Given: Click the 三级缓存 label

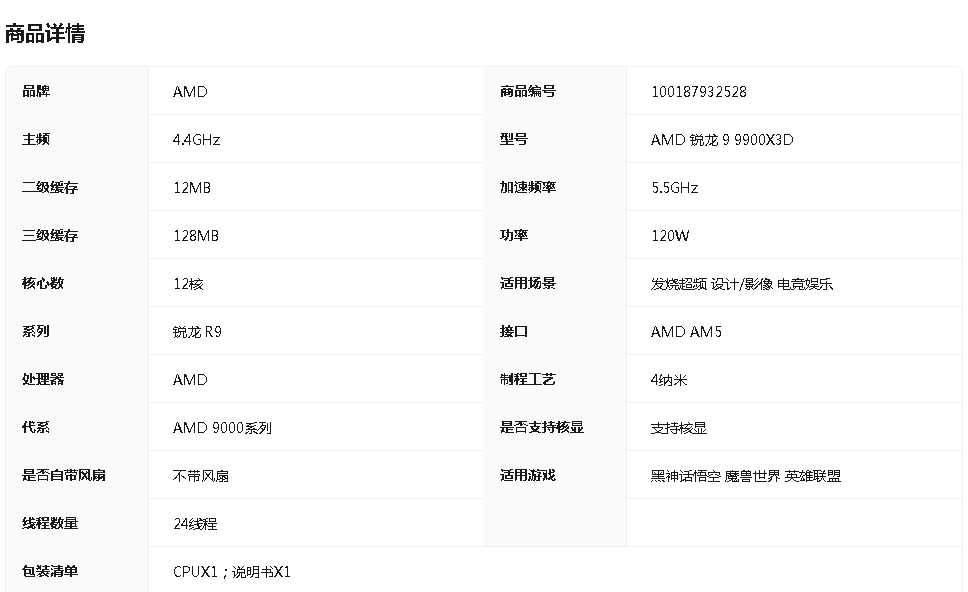Looking at the screenshot, I should coord(50,236).
